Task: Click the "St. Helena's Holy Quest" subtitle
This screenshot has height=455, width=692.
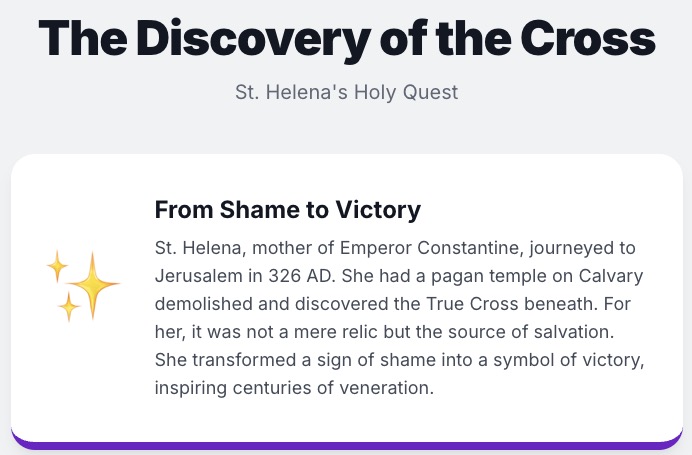Action: 346,93
